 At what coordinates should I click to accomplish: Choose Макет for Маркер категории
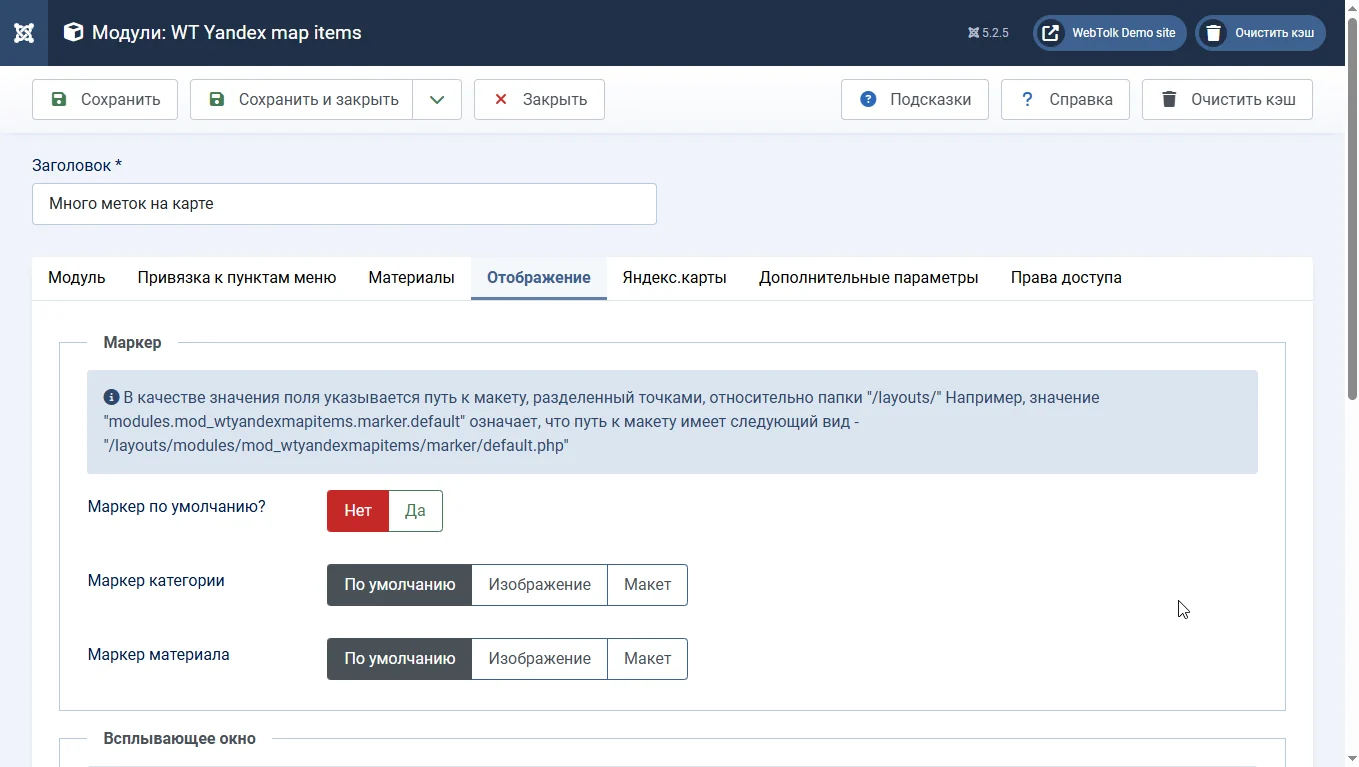[x=647, y=585]
